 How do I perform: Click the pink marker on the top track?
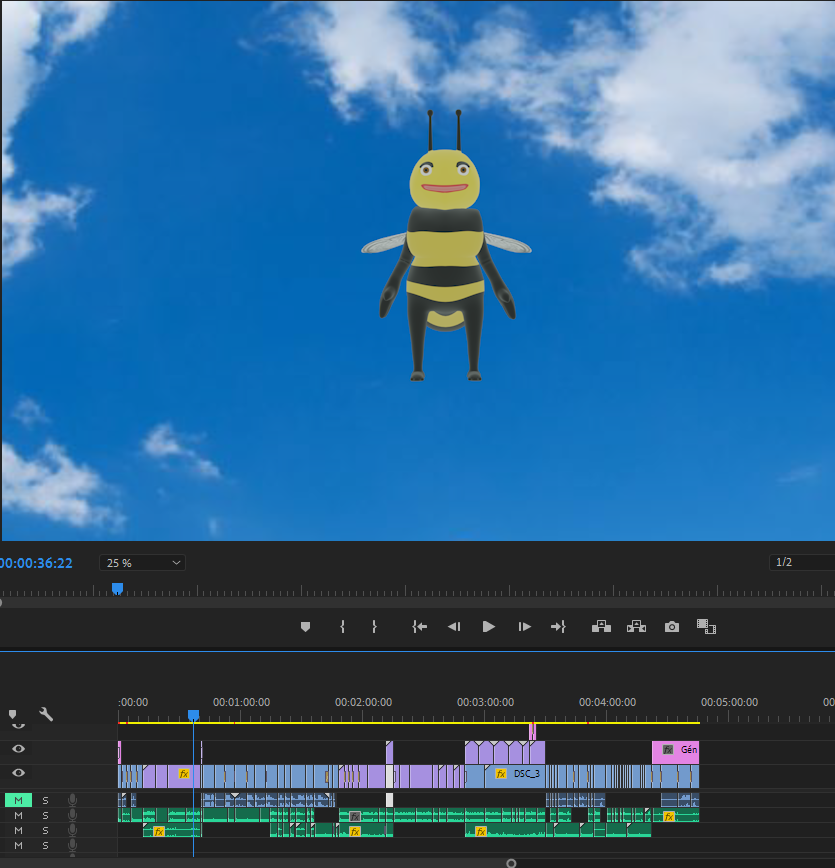(532, 731)
